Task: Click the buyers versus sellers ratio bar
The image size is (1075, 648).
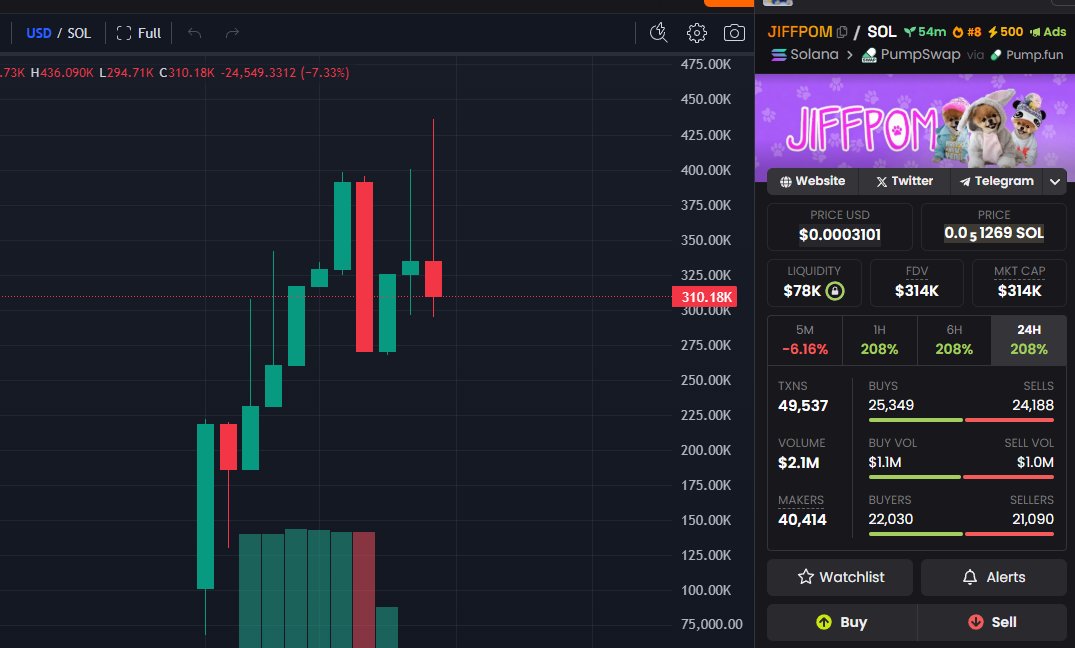Action: point(961,533)
